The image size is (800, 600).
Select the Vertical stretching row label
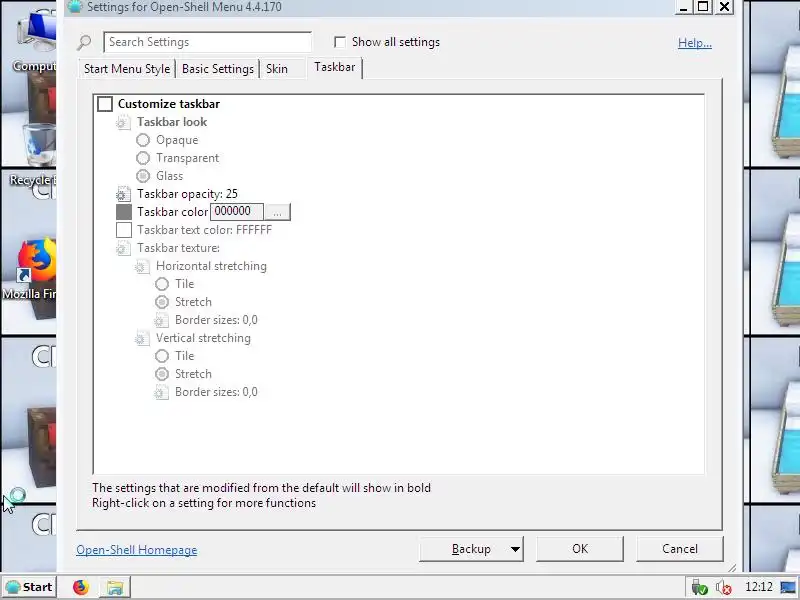tap(203, 338)
